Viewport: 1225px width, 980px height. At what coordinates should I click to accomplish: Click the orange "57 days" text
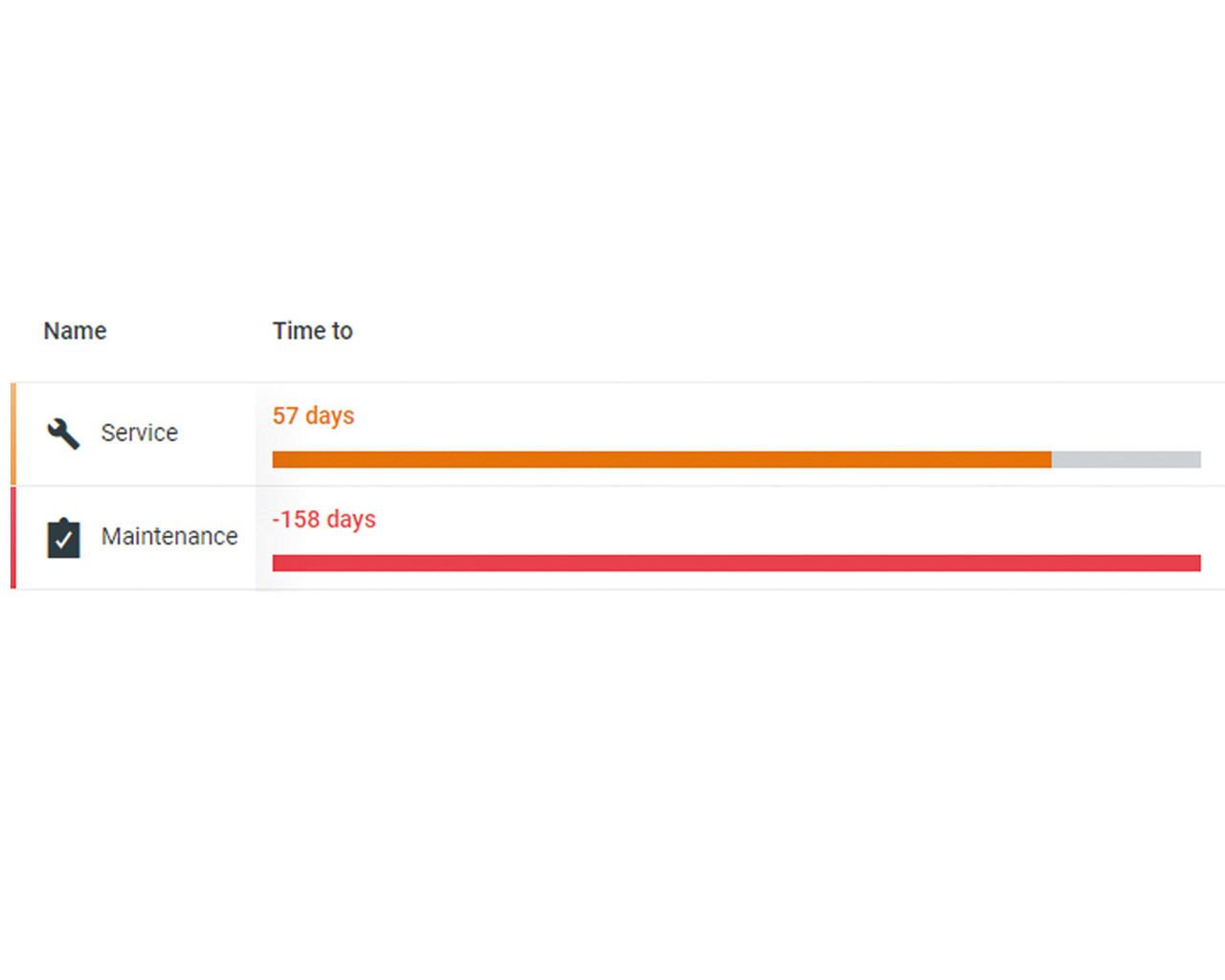tap(313, 416)
